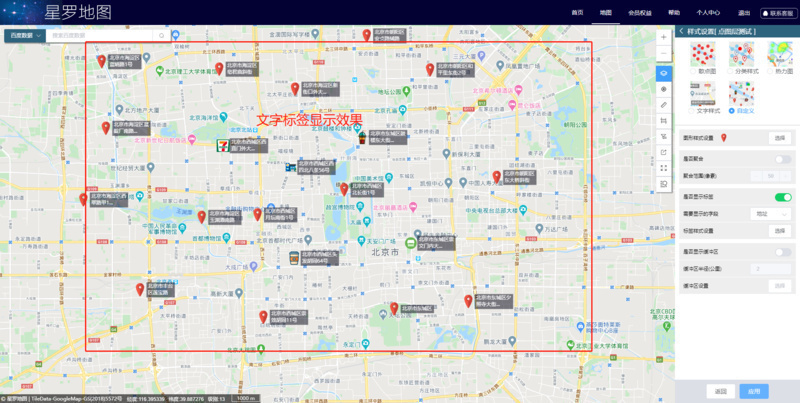Select the crop/frame selection tool
Image resolution: width=800 pixels, height=403 pixels.
coord(664,120)
